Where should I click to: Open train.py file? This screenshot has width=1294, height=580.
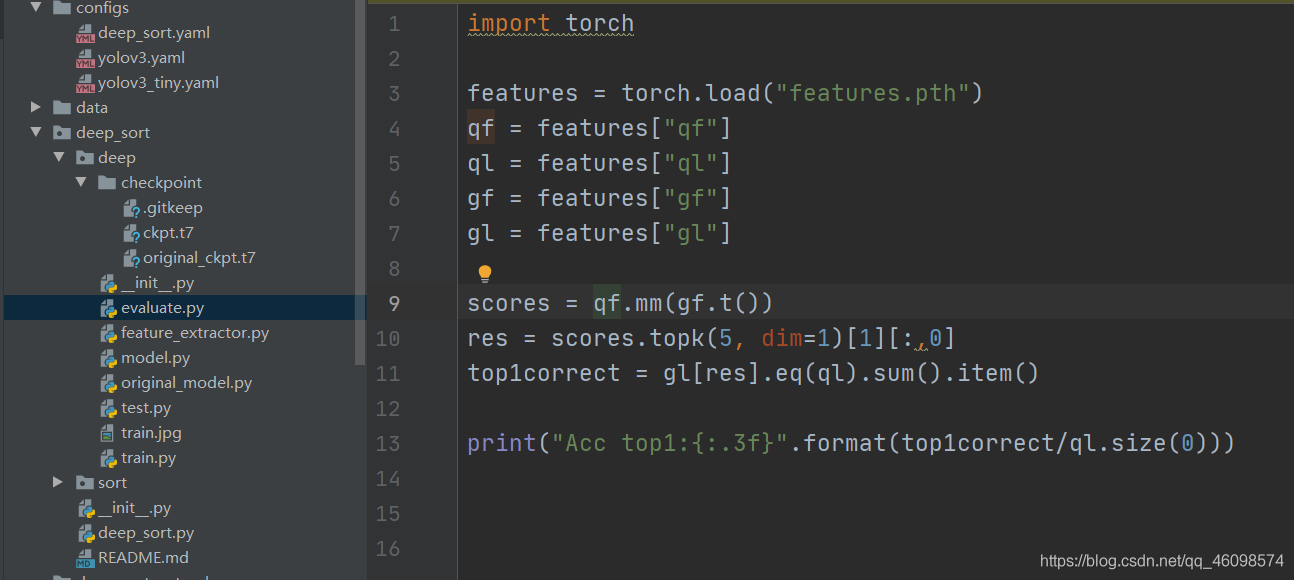tap(148, 458)
